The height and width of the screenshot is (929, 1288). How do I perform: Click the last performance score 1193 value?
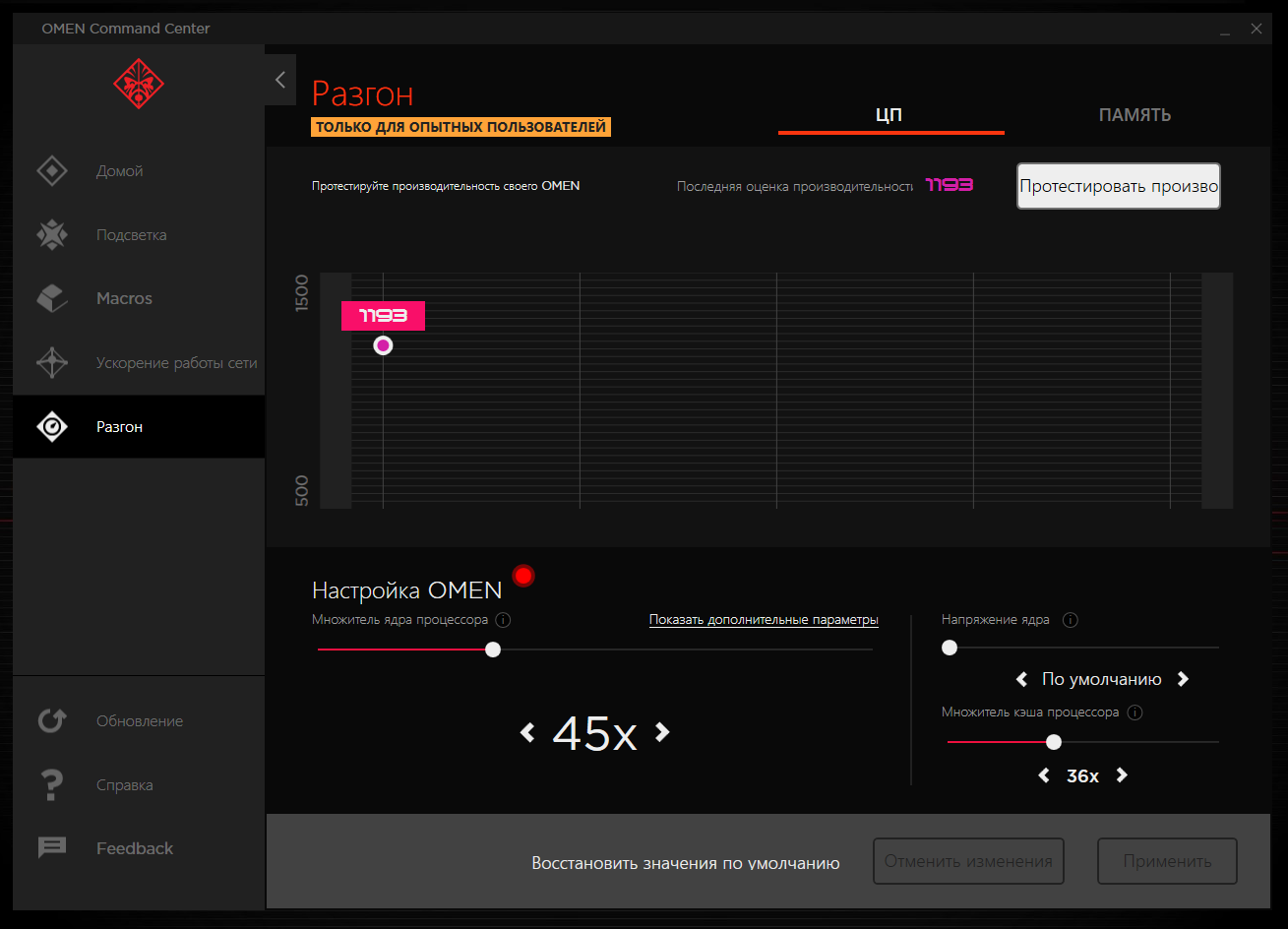(950, 185)
